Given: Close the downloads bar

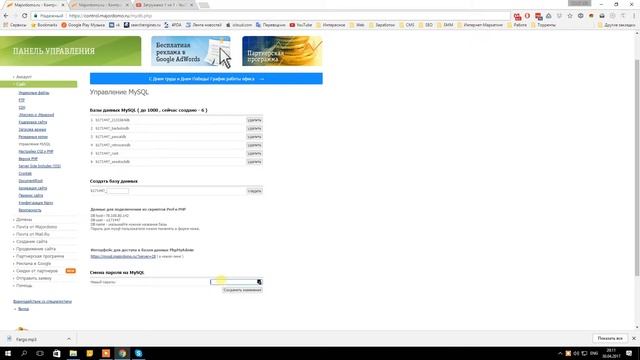Looking at the screenshot, I should (634, 338).
